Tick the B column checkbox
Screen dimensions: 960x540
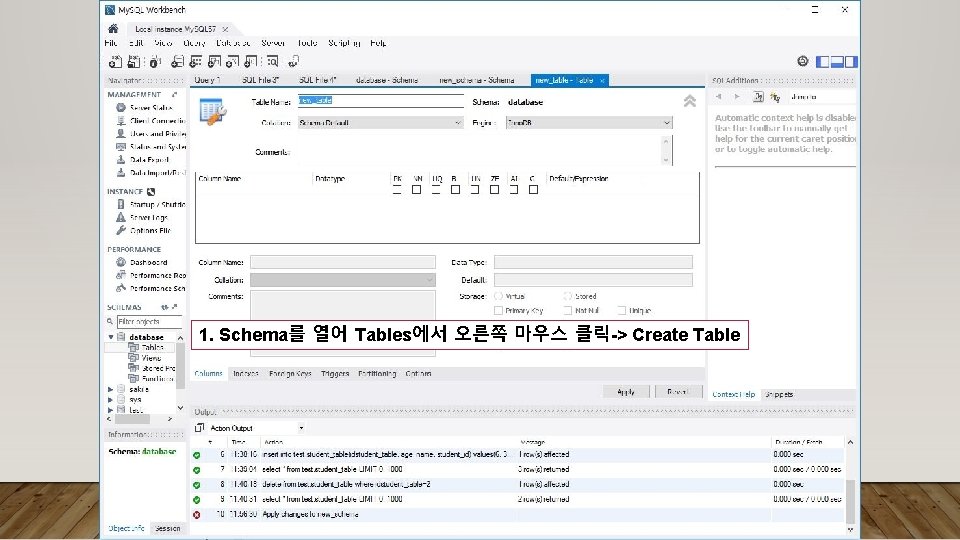(x=455, y=190)
